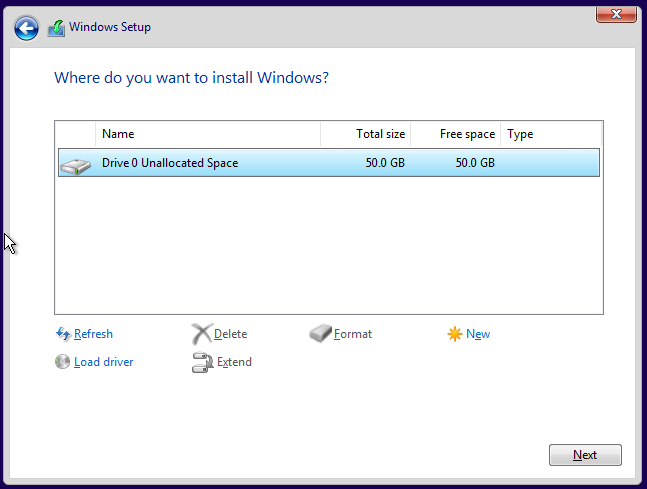Click the Format drive icon
Screen dimensions: 647x489
320,333
